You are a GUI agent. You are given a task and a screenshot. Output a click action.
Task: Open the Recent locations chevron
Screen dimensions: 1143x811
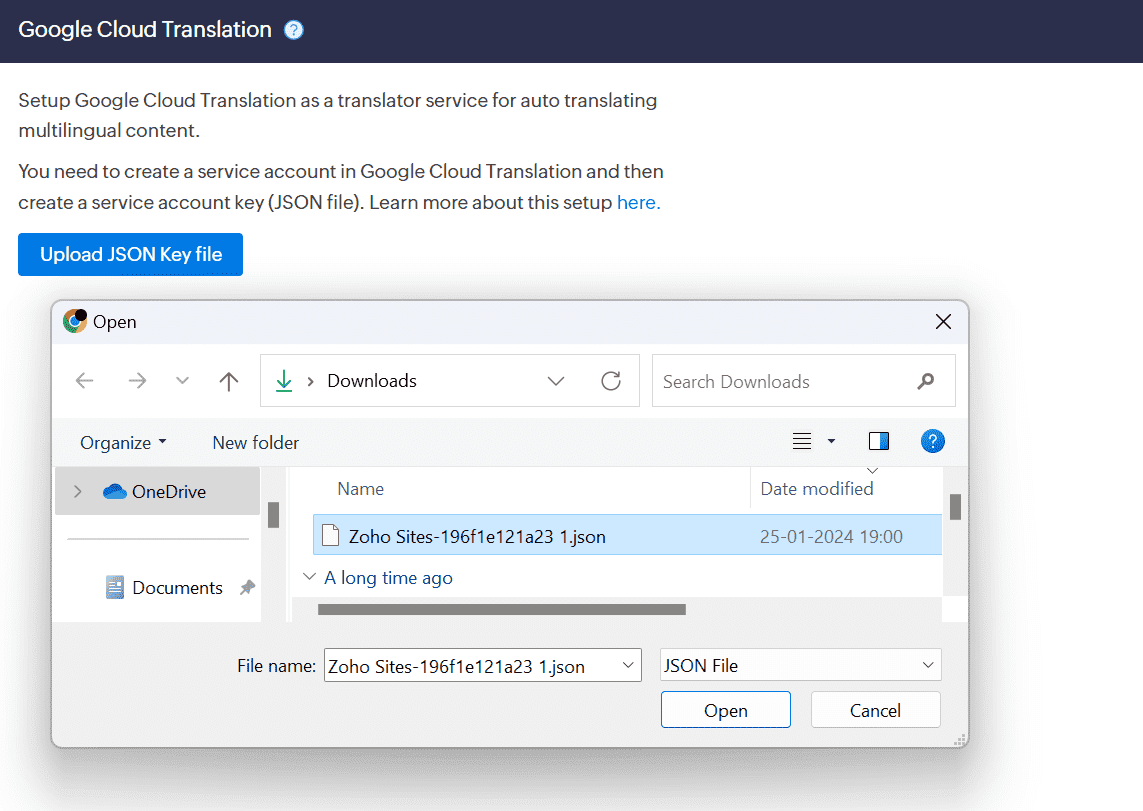(182, 380)
